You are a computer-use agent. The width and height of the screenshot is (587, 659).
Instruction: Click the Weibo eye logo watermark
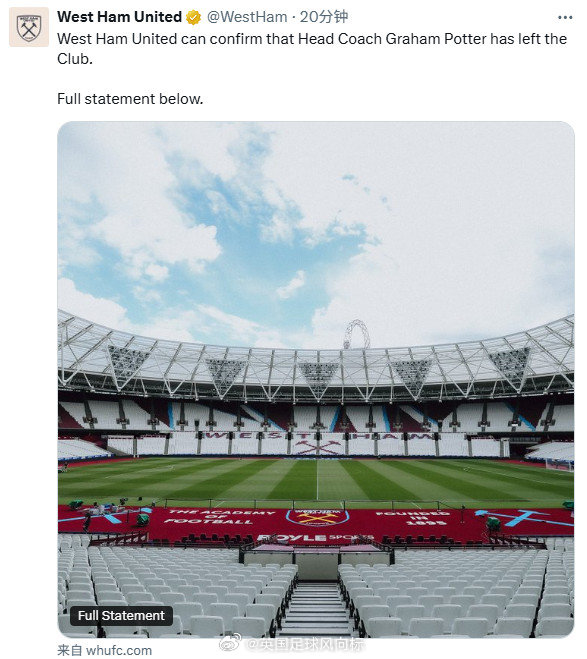230,643
